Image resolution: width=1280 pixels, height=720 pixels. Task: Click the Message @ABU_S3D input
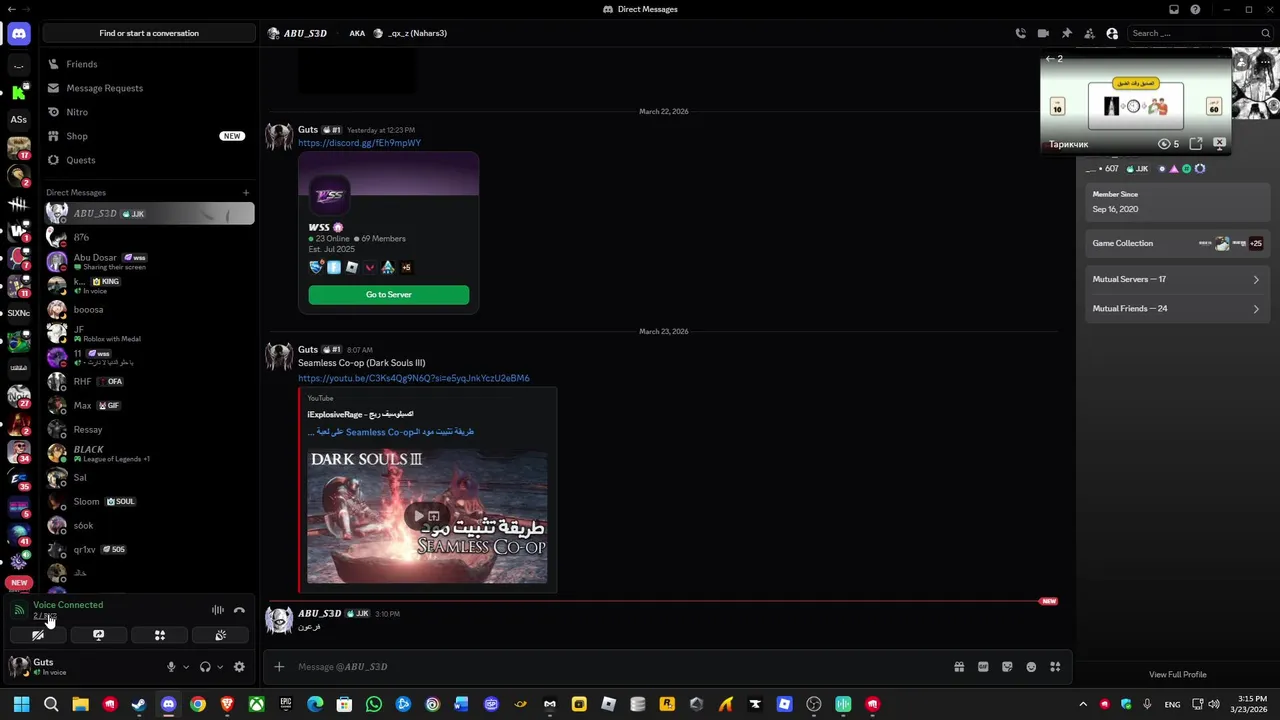point(620,667)
